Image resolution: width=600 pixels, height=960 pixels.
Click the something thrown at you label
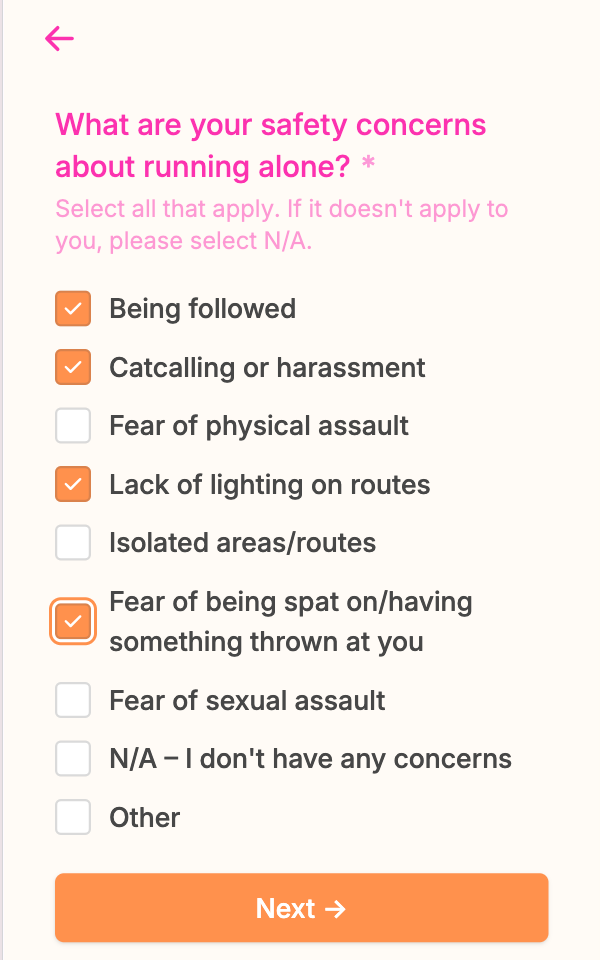(x=266, y=641)
